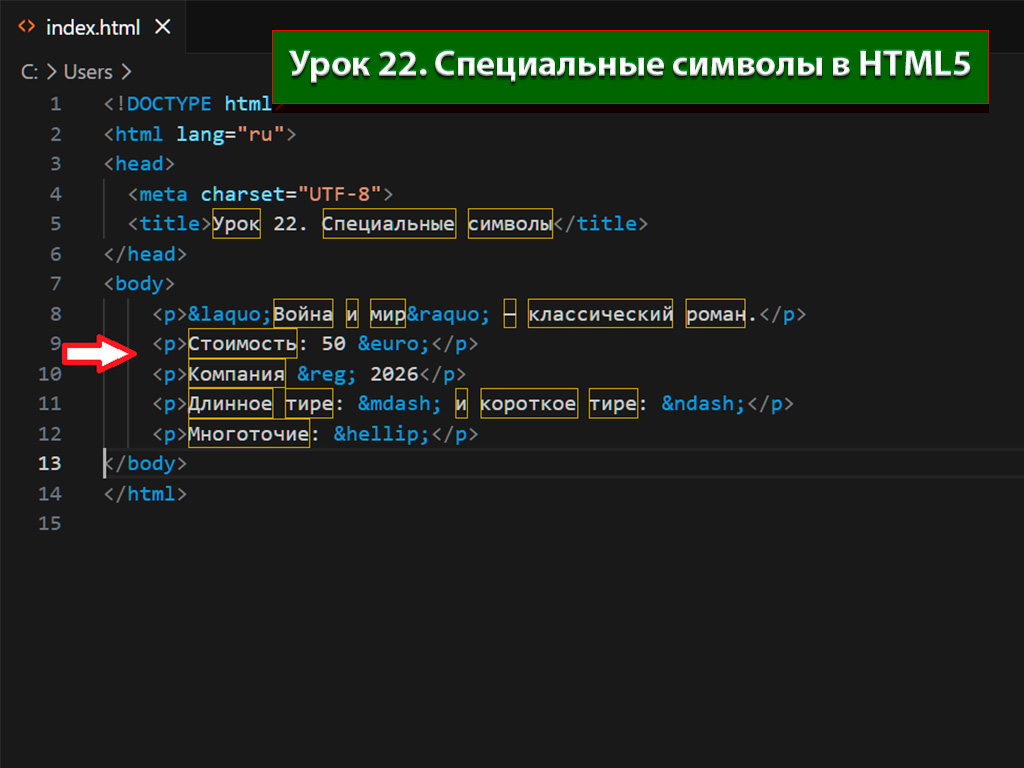Expand the chevron after Users breadcrumb

point(125,72)
